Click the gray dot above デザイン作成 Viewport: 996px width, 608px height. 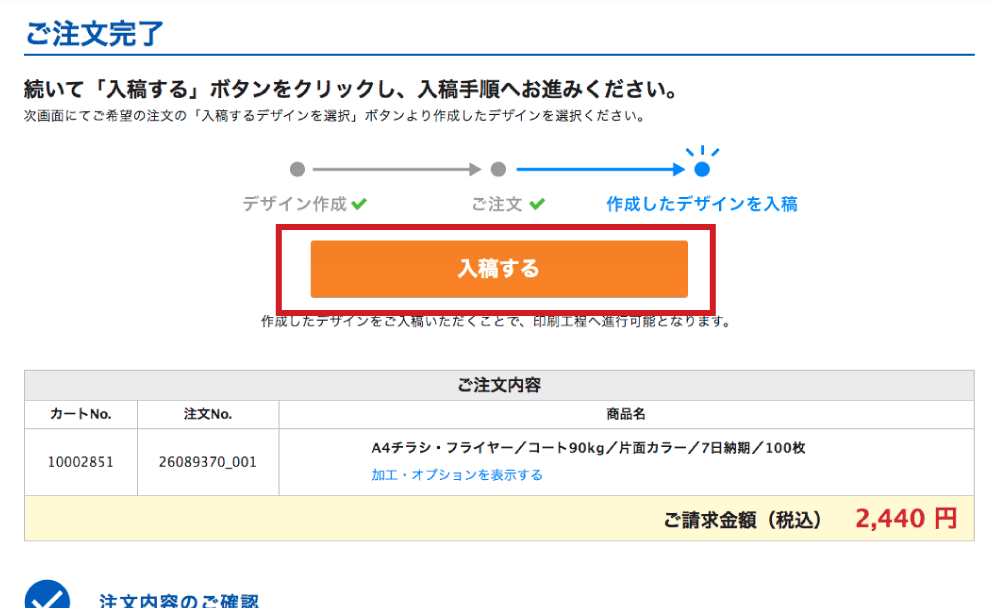click(297, 170)
